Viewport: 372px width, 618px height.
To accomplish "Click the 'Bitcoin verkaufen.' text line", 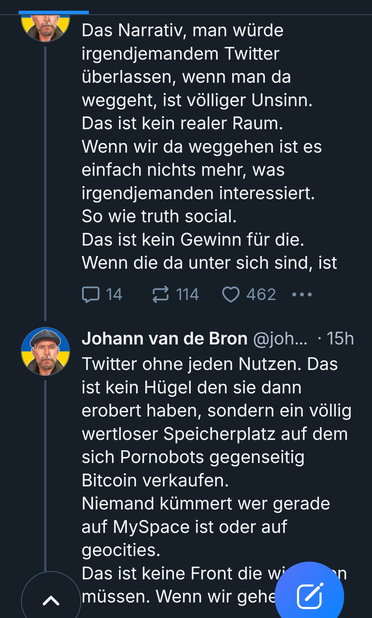I will pos(155,481).
